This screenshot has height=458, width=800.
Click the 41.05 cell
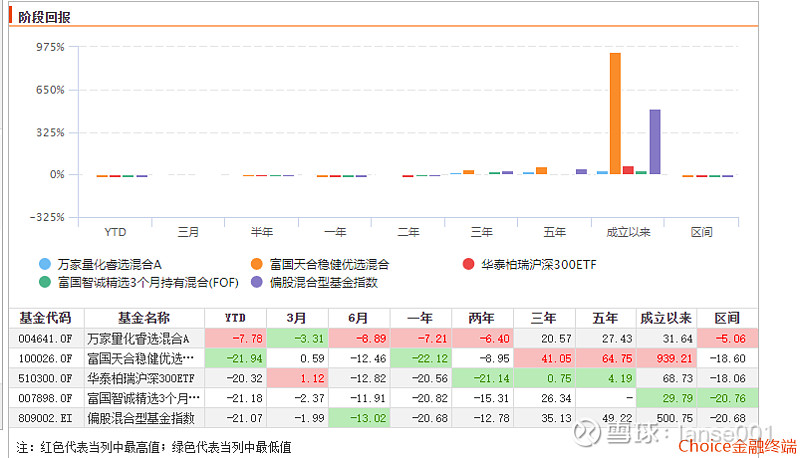click(x=544, y=359)
